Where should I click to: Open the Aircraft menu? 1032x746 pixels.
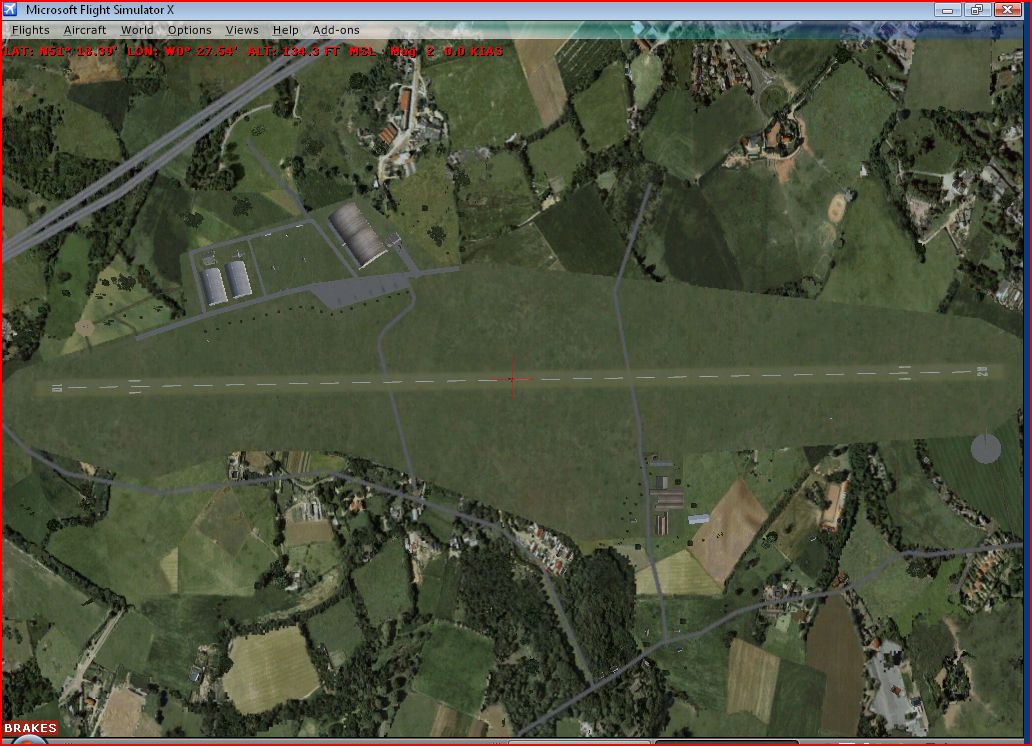[x=85, y=30]
